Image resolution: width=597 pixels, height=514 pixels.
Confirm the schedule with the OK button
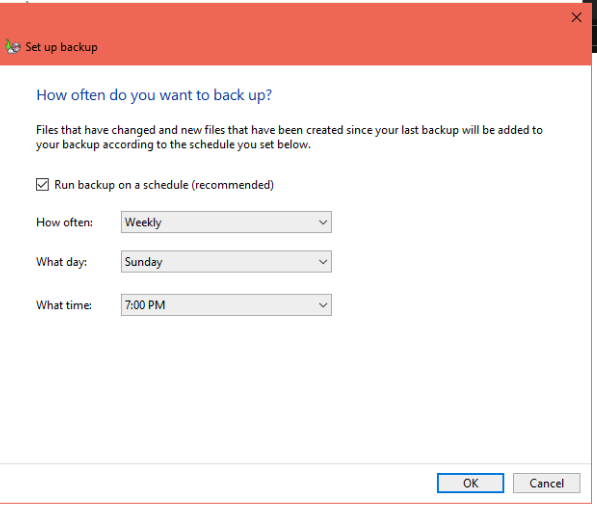(471, 483)
